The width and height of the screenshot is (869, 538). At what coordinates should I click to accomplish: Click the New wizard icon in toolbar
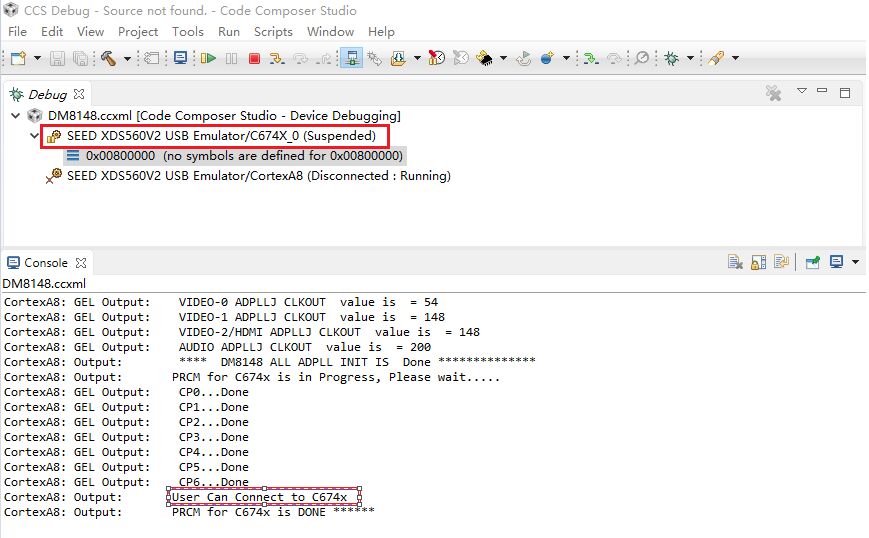(18, 58)
